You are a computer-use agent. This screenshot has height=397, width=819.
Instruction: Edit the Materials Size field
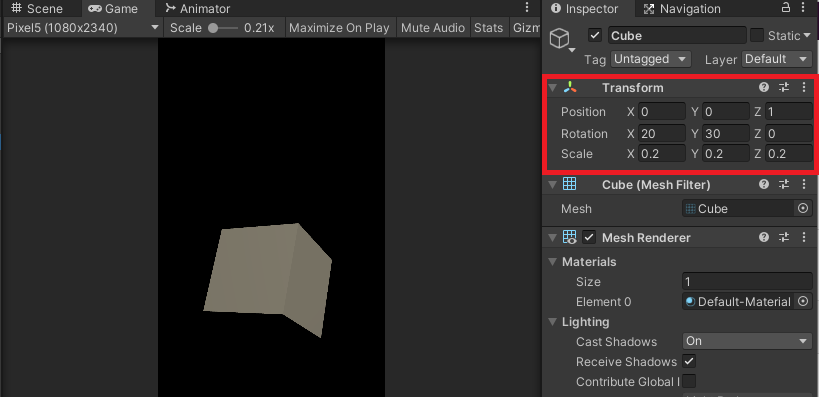click(747, 282)
